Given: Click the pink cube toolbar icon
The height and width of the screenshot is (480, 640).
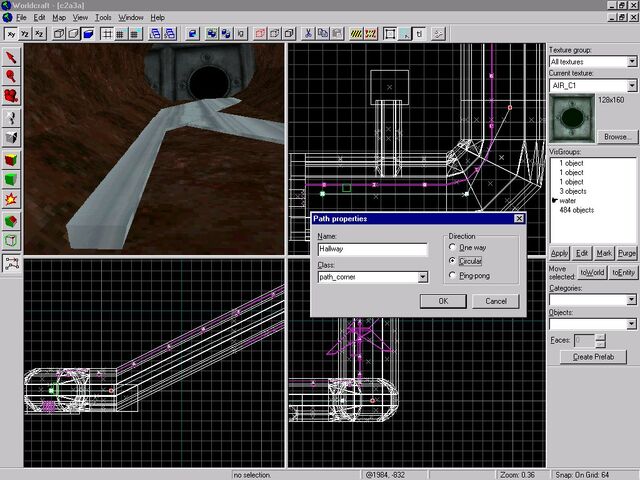Looking at the screenshot, I should pos(260,34).
